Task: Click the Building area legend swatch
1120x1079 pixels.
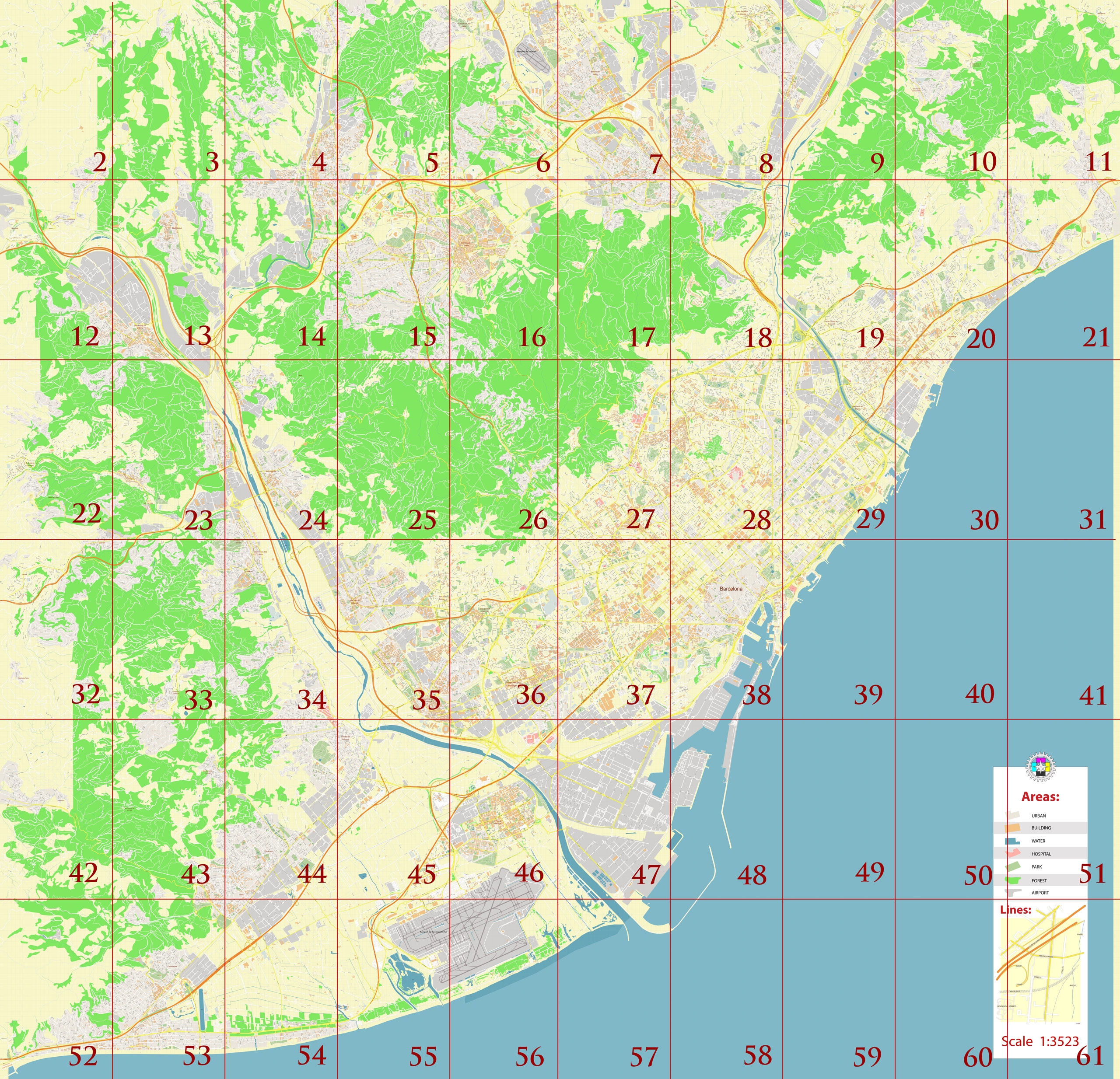Action: 1011,827
